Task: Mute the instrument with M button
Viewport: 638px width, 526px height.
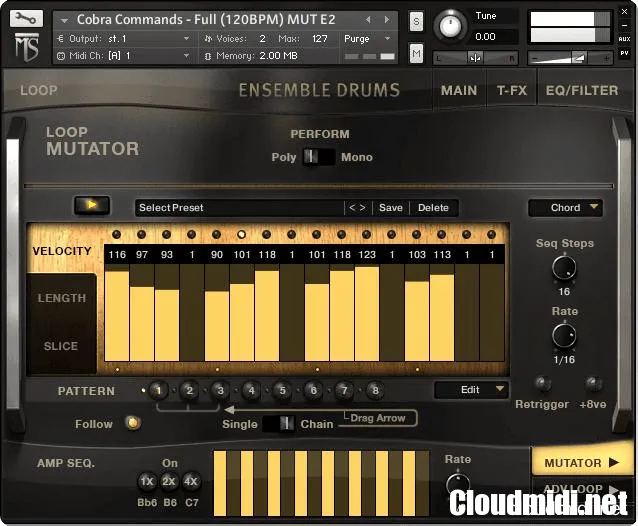Action: 416,53
